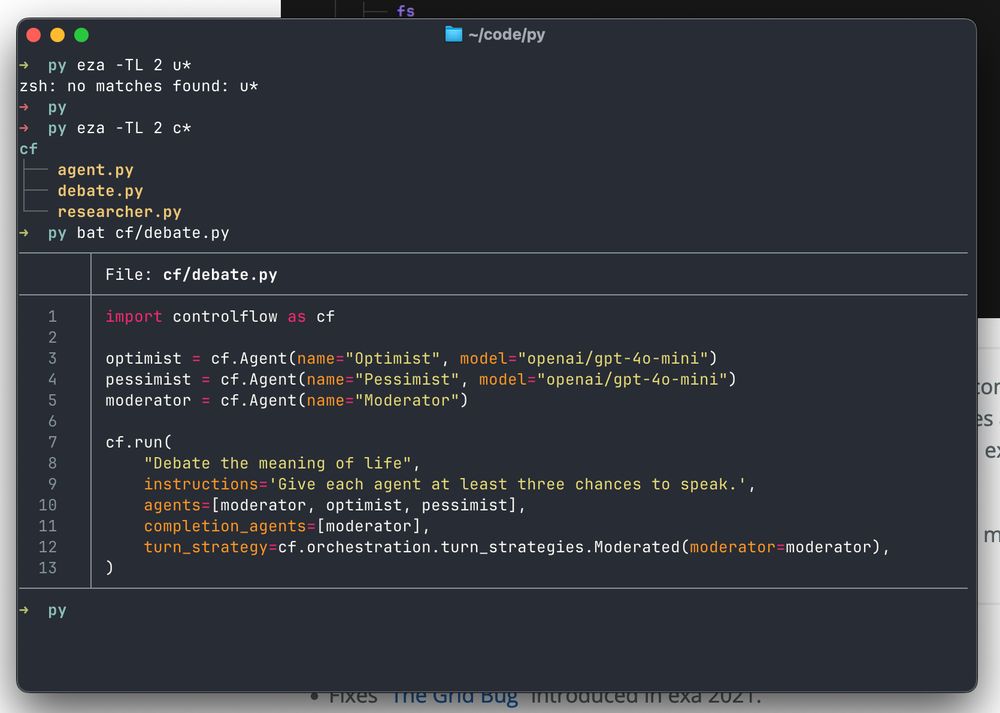This screenshot has width=1000, height=713.
Task: Click the agents= list on line 10
Action: (x=335, y=506)
